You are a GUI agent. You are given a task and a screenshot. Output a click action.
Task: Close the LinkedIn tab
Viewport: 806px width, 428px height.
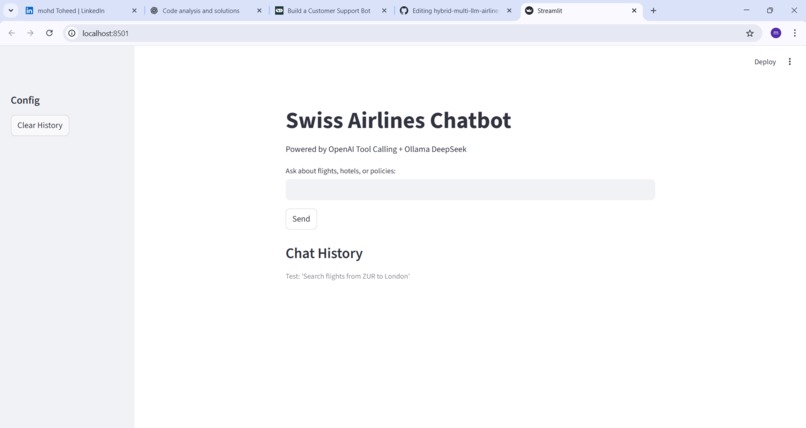coord(134,11)
